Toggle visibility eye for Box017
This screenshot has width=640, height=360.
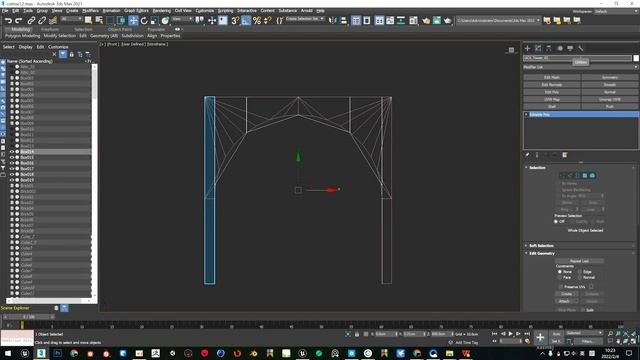[x=12, y=169]
